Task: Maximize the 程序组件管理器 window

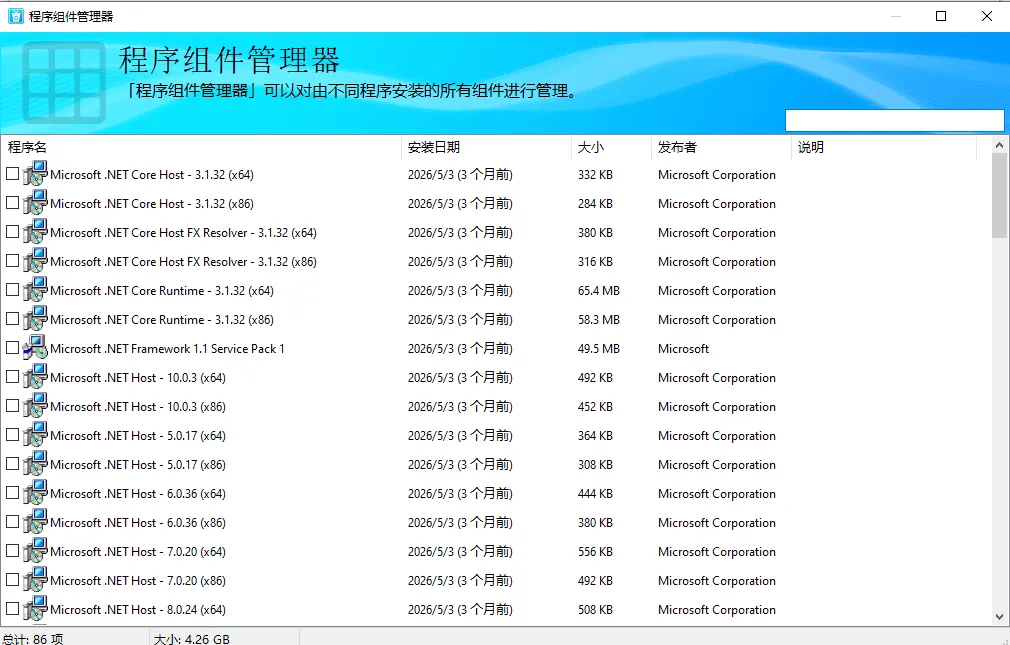Action: tap(940, 16)
